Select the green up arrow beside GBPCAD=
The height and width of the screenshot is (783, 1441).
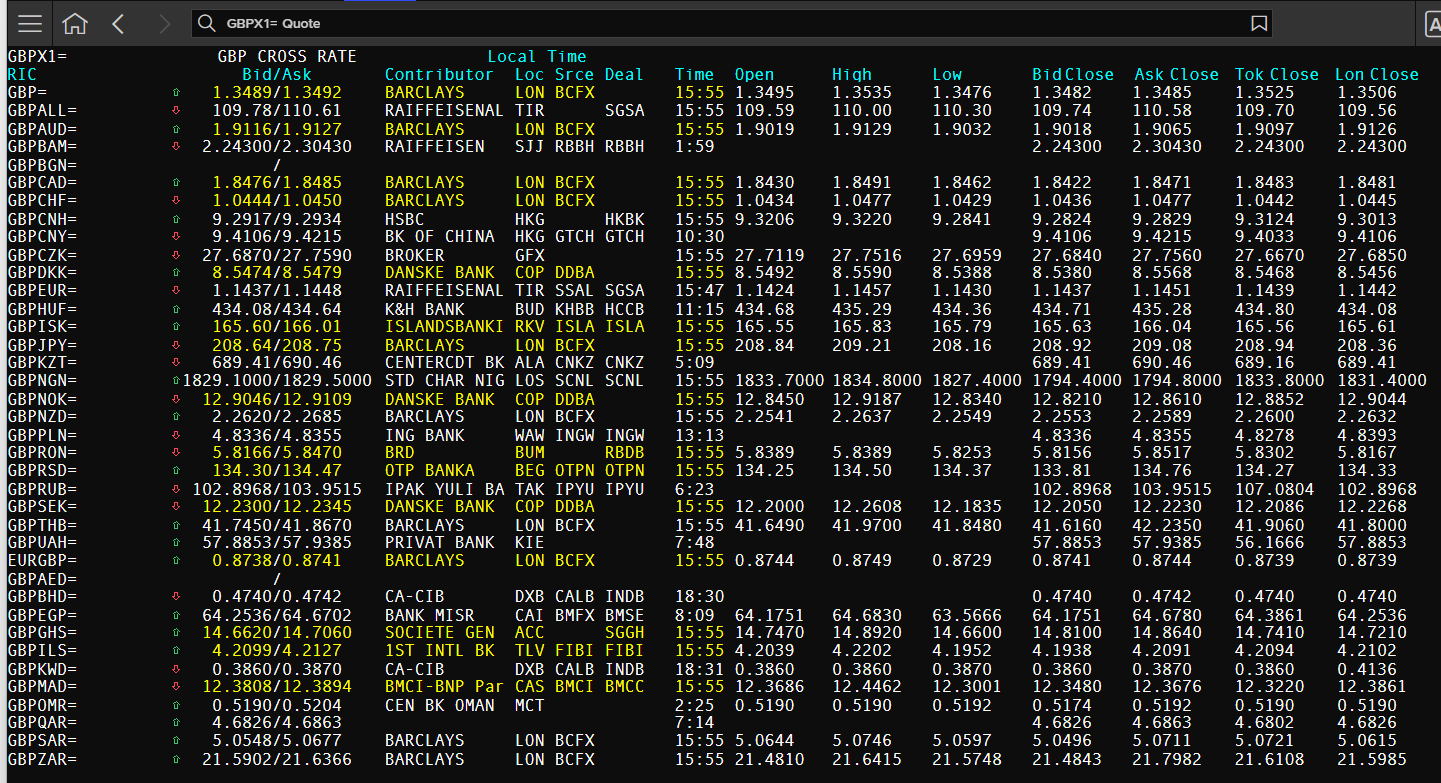(x=176, y=183)
